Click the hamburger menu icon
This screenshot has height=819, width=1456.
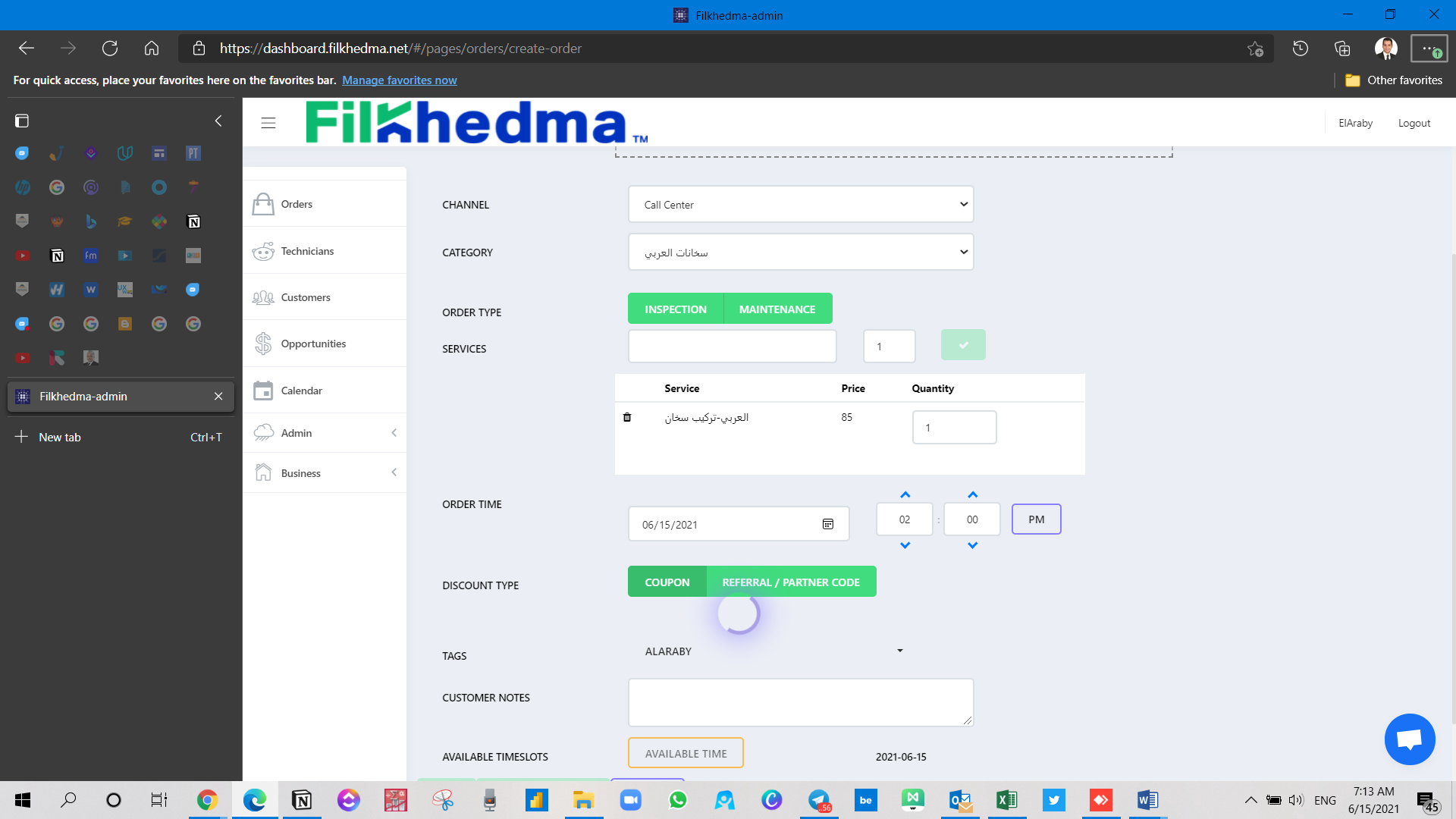click(x=268, y=123)
